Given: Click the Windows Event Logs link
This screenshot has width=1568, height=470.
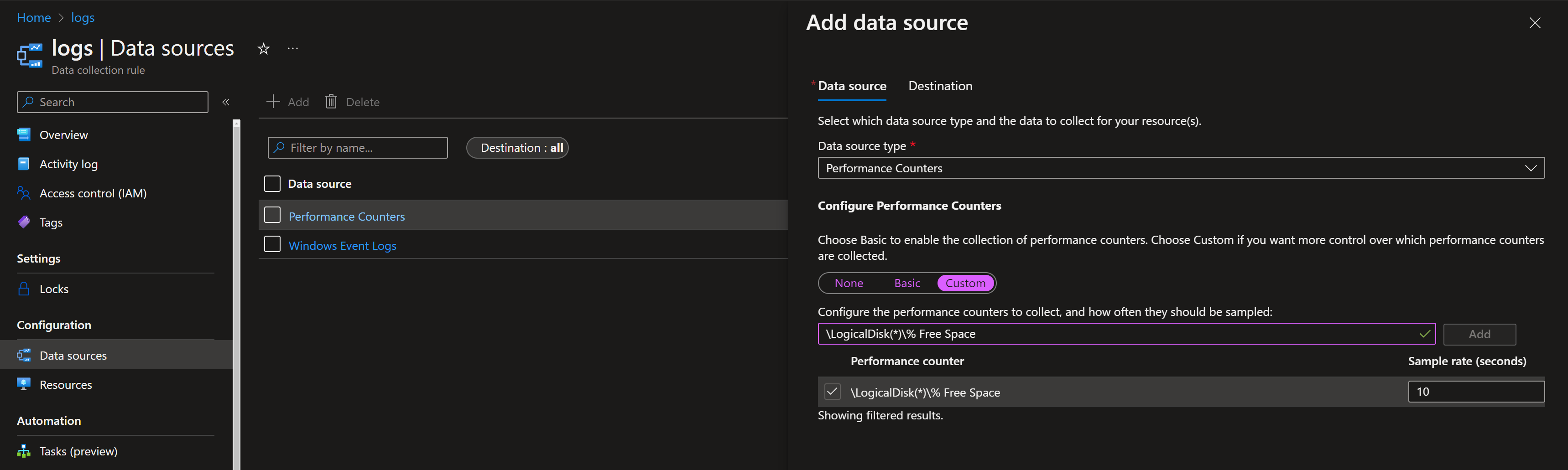Looking at the screenshot, I should tap(342, 246).
